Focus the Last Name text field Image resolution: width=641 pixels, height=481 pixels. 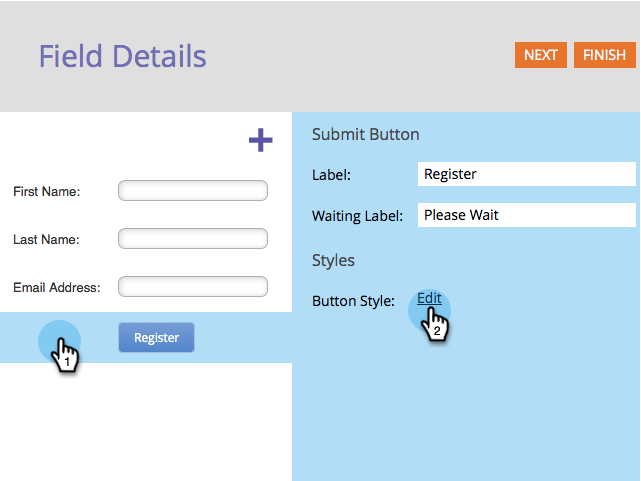(193, 238)
